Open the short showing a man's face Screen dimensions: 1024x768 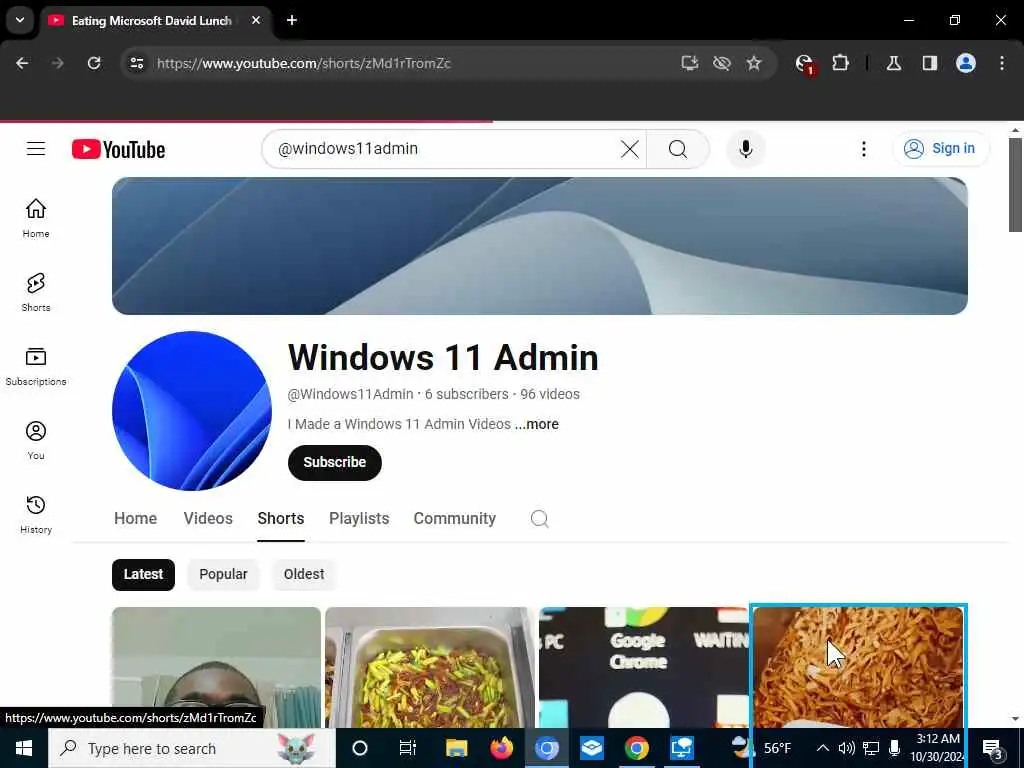(x=216, y=667)
